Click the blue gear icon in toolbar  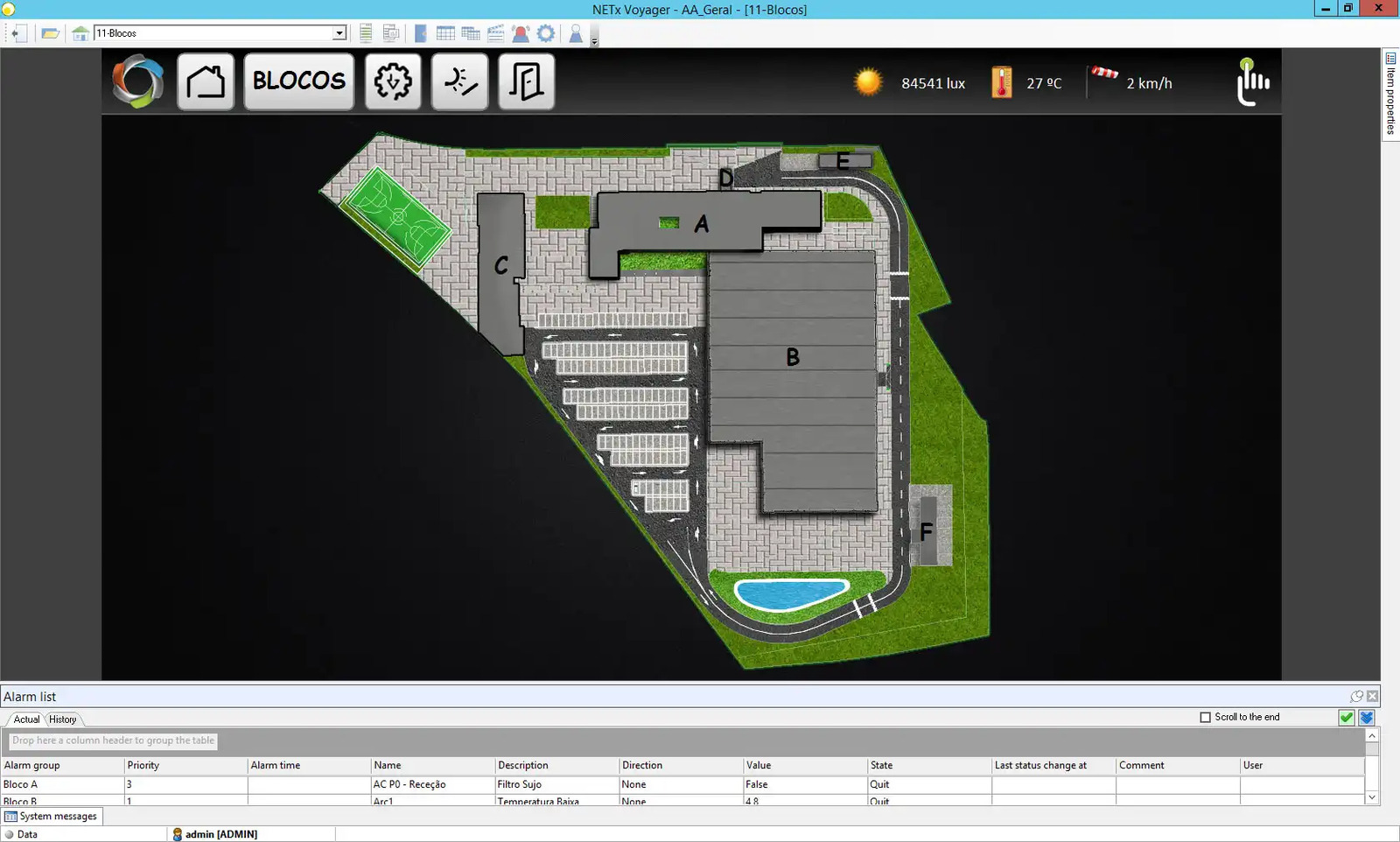(x=546, y=33)
